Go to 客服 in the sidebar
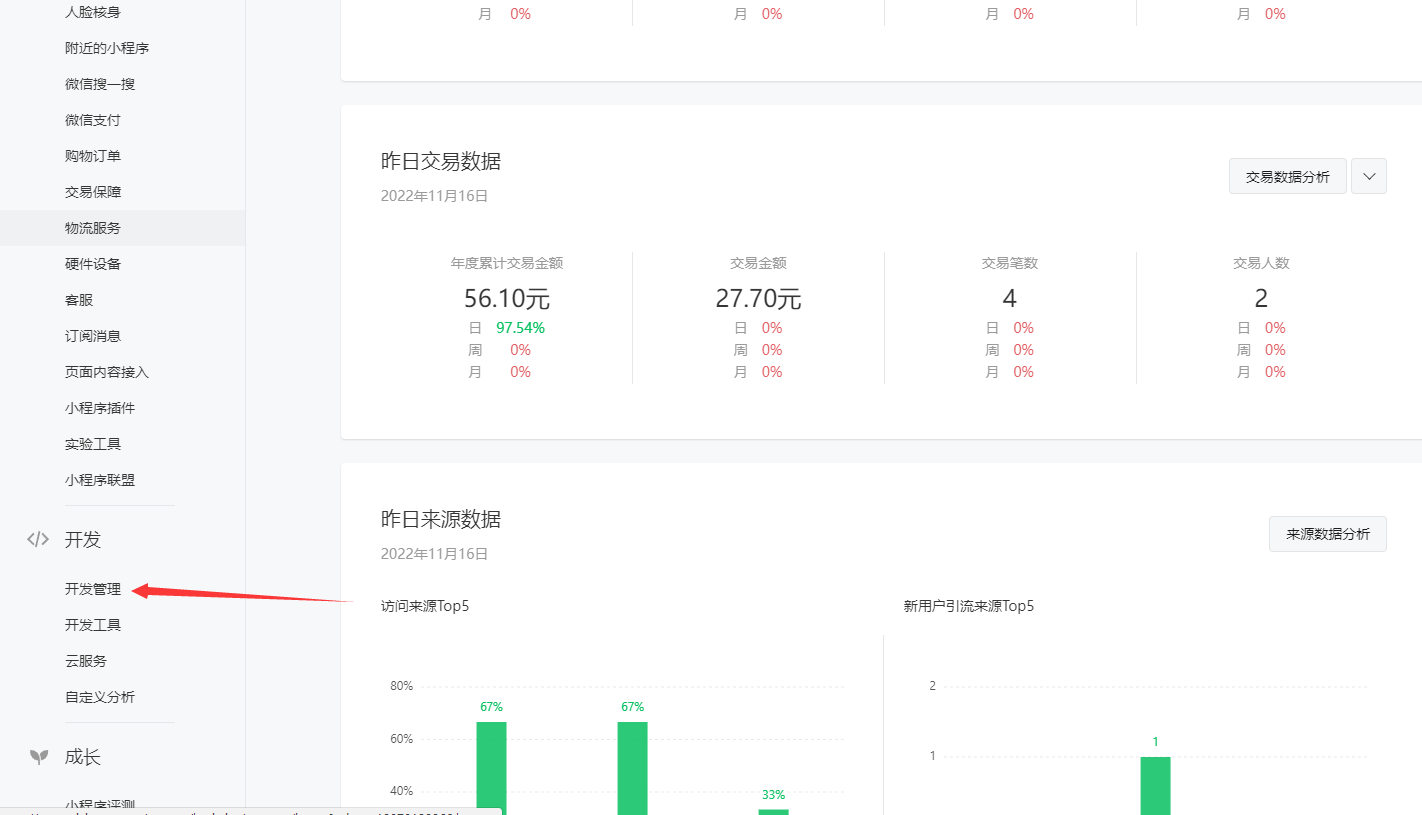The image size is (1422, 815). [79, 300]
